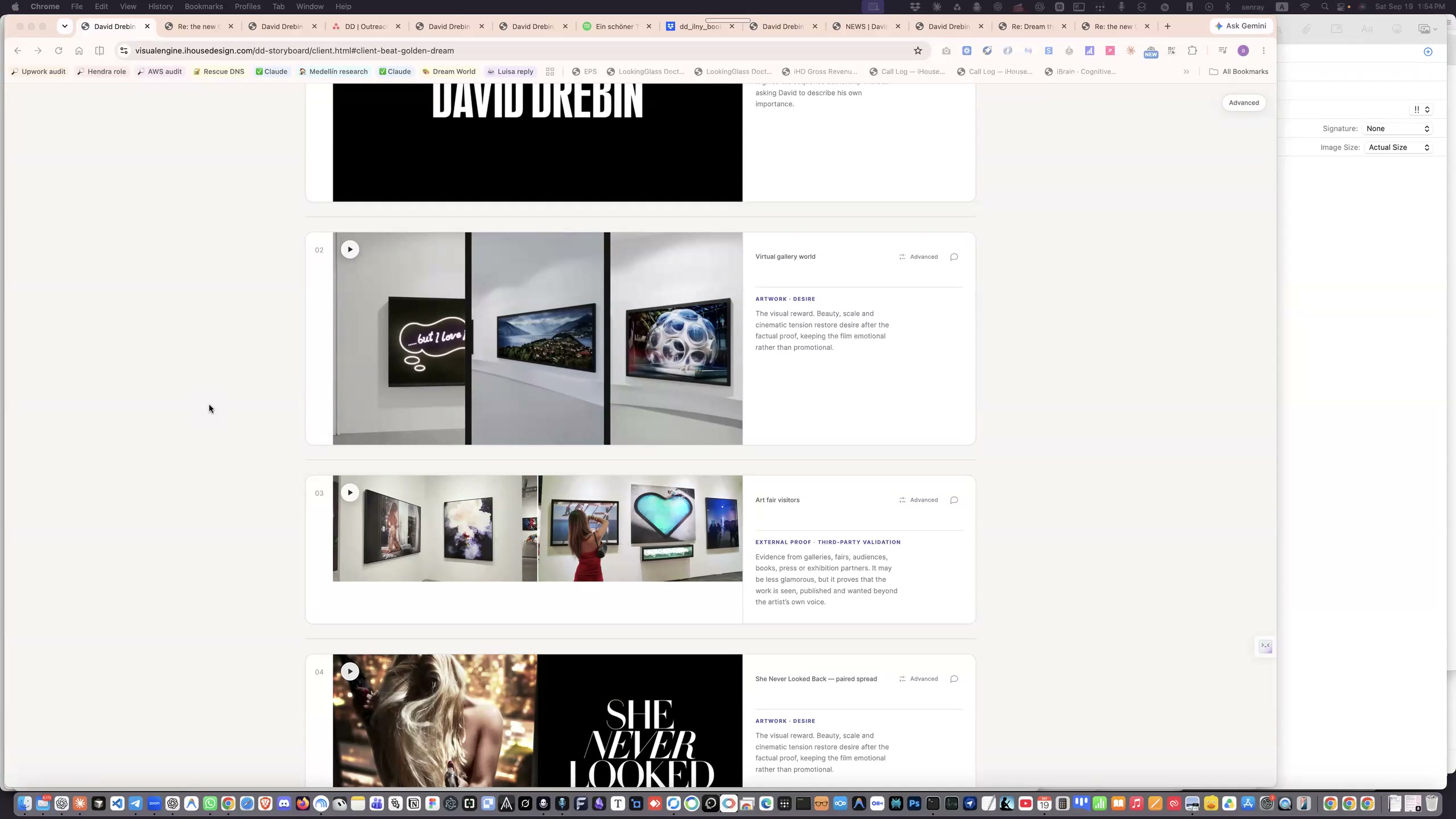
Task: Expand the tab search dropdown
Action: (64, 26)
